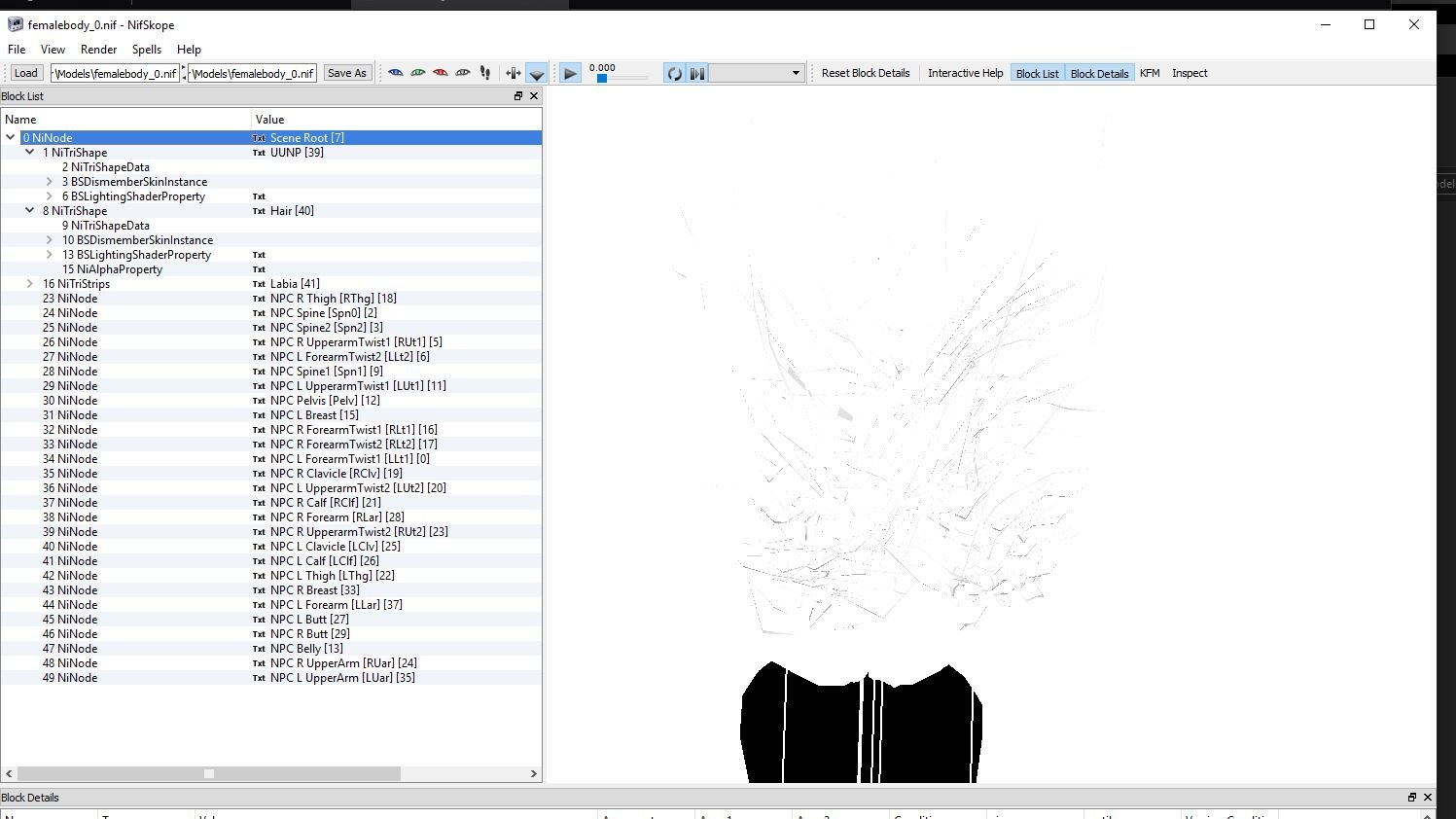The image size is (1456, 819).
Task: Click Reset Block Details
Action: tap(866, 73)
